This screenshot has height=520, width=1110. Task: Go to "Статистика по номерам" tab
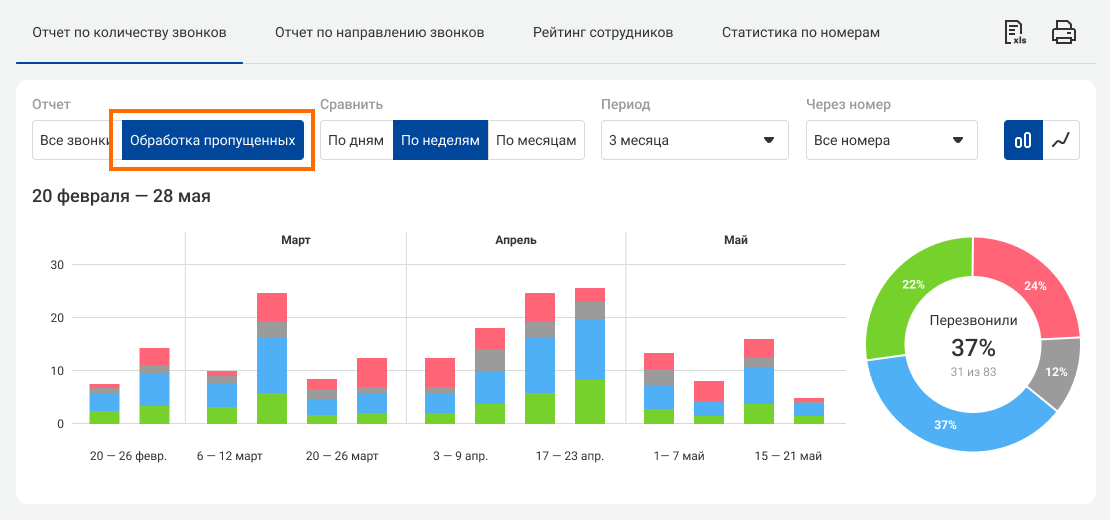pos(801,33)
